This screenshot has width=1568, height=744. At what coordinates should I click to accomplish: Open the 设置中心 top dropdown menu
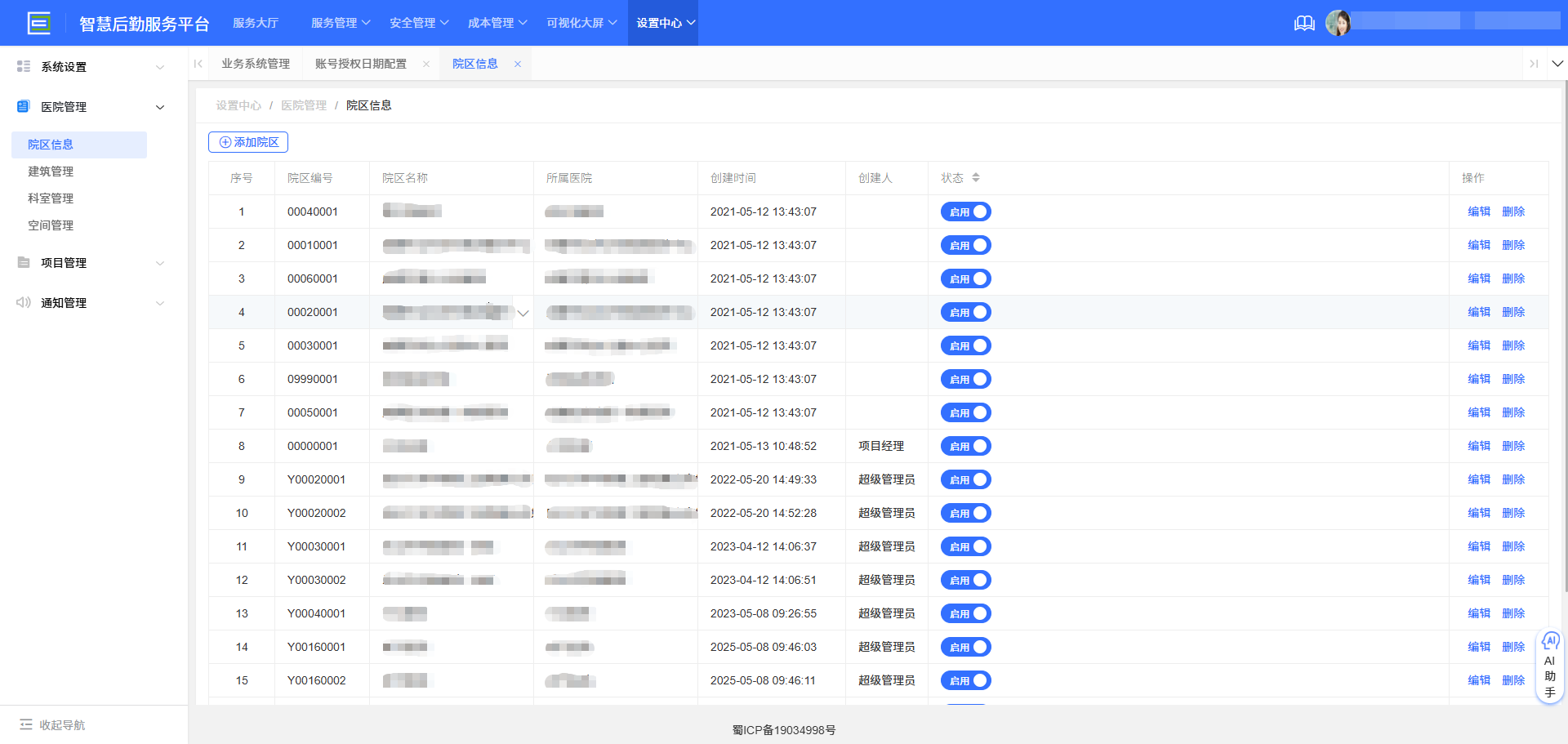[665, 23]
